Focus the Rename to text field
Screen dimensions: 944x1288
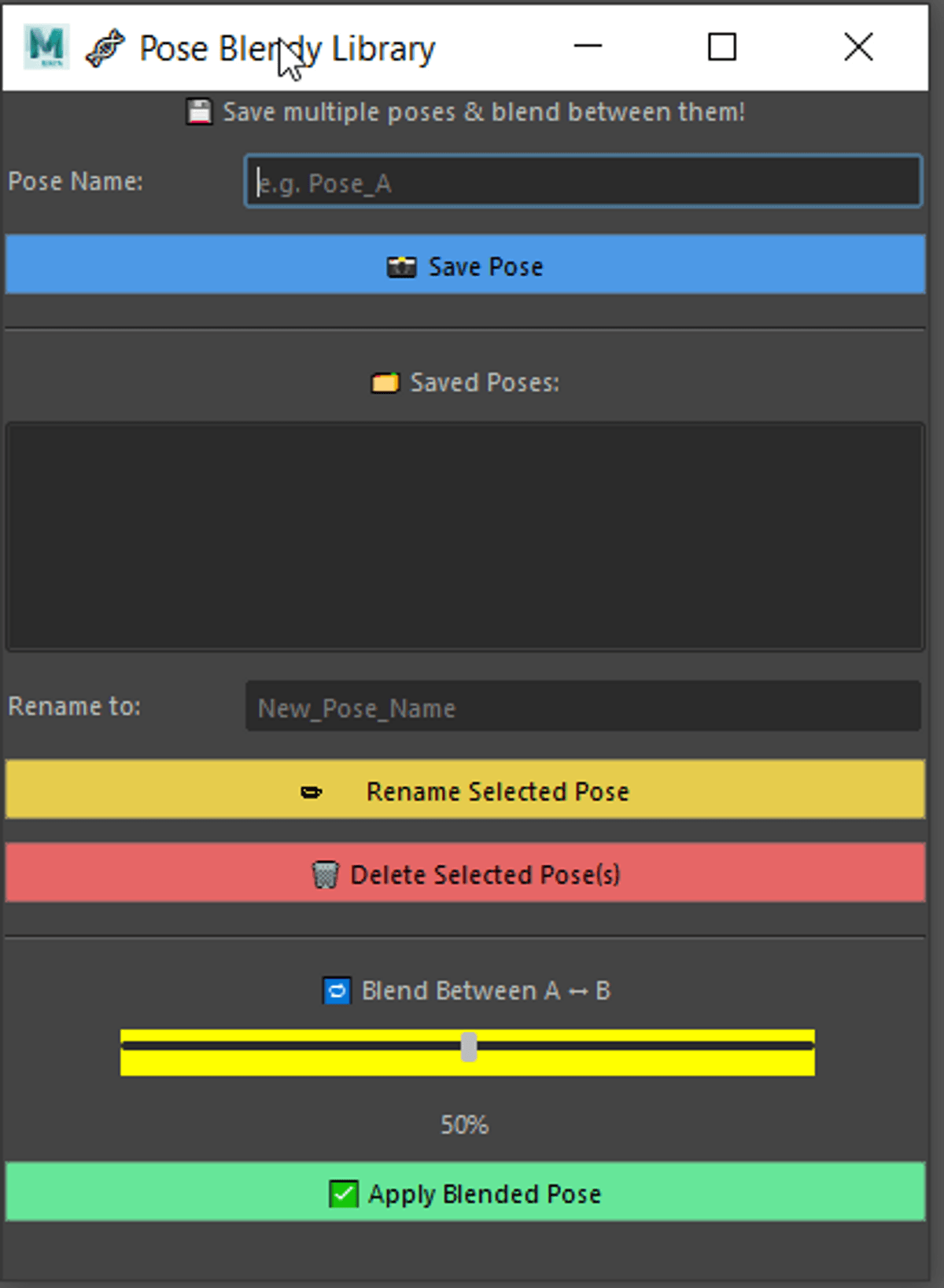(582, 707)
